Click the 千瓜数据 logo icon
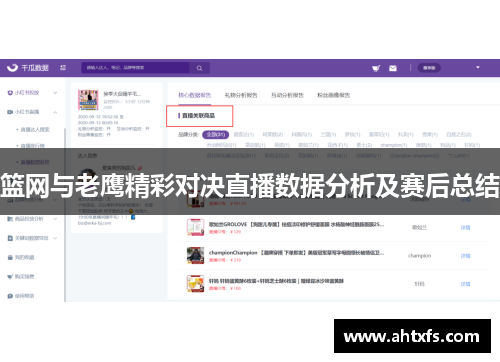Image resolution: width=500 pixels, height=362 pixels. point(12,68)
